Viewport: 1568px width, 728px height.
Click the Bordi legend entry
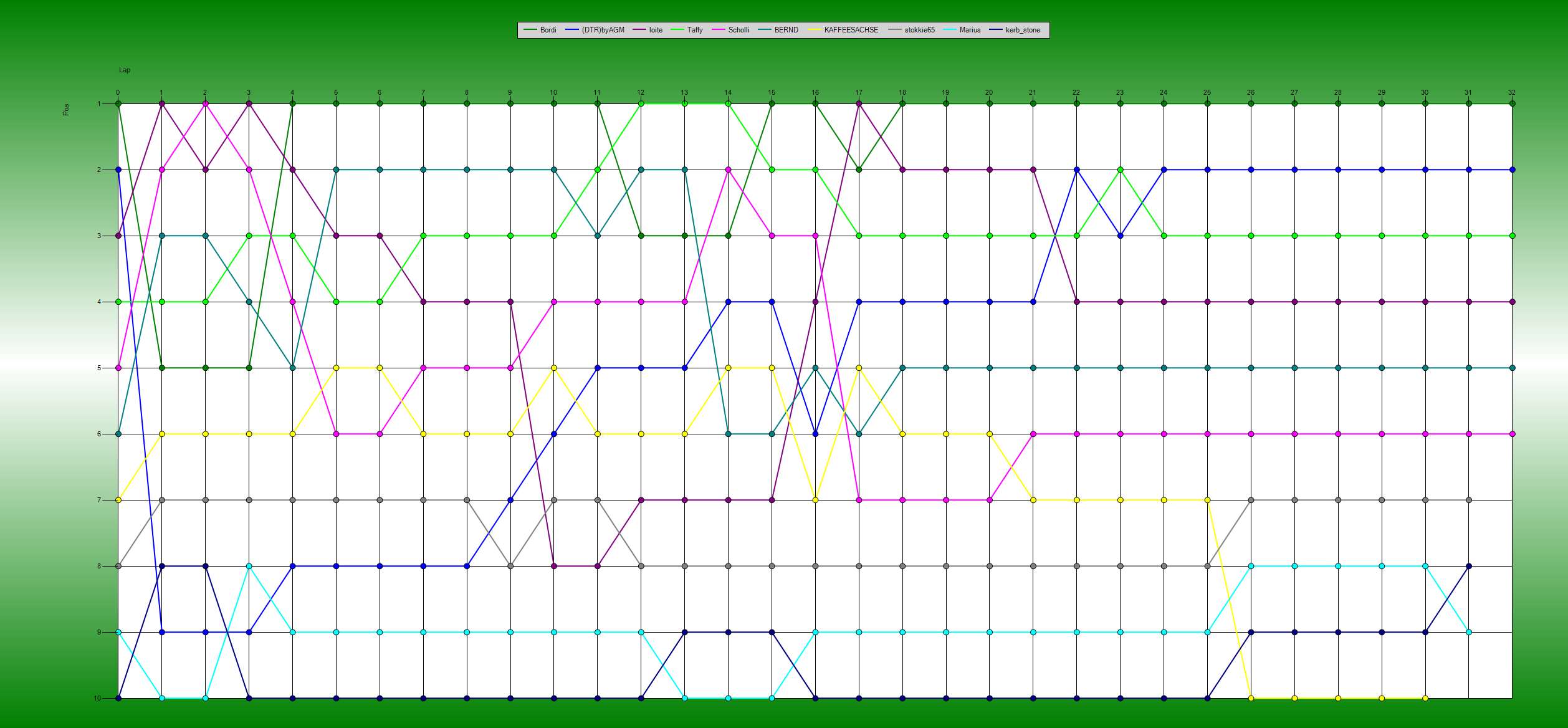(547, 30)
